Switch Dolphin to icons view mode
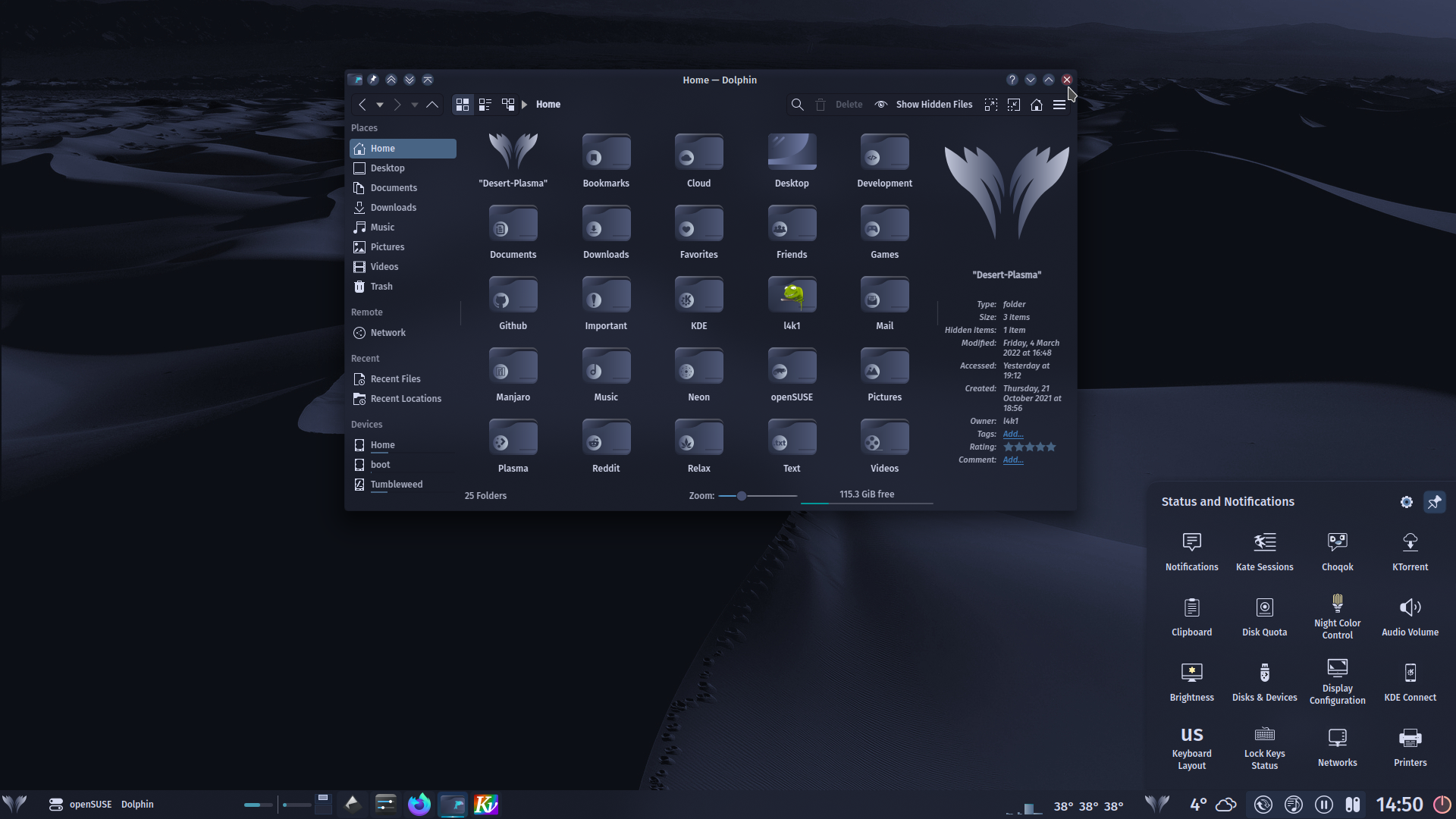 pos(463,105)
